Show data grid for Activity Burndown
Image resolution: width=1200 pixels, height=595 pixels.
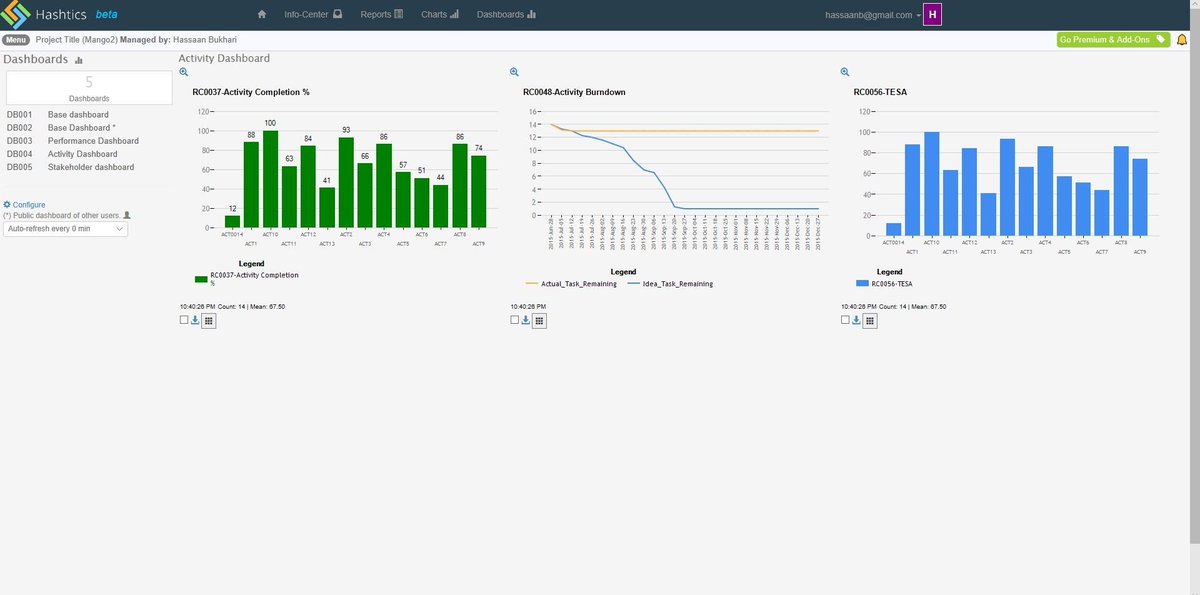point(539,320)
